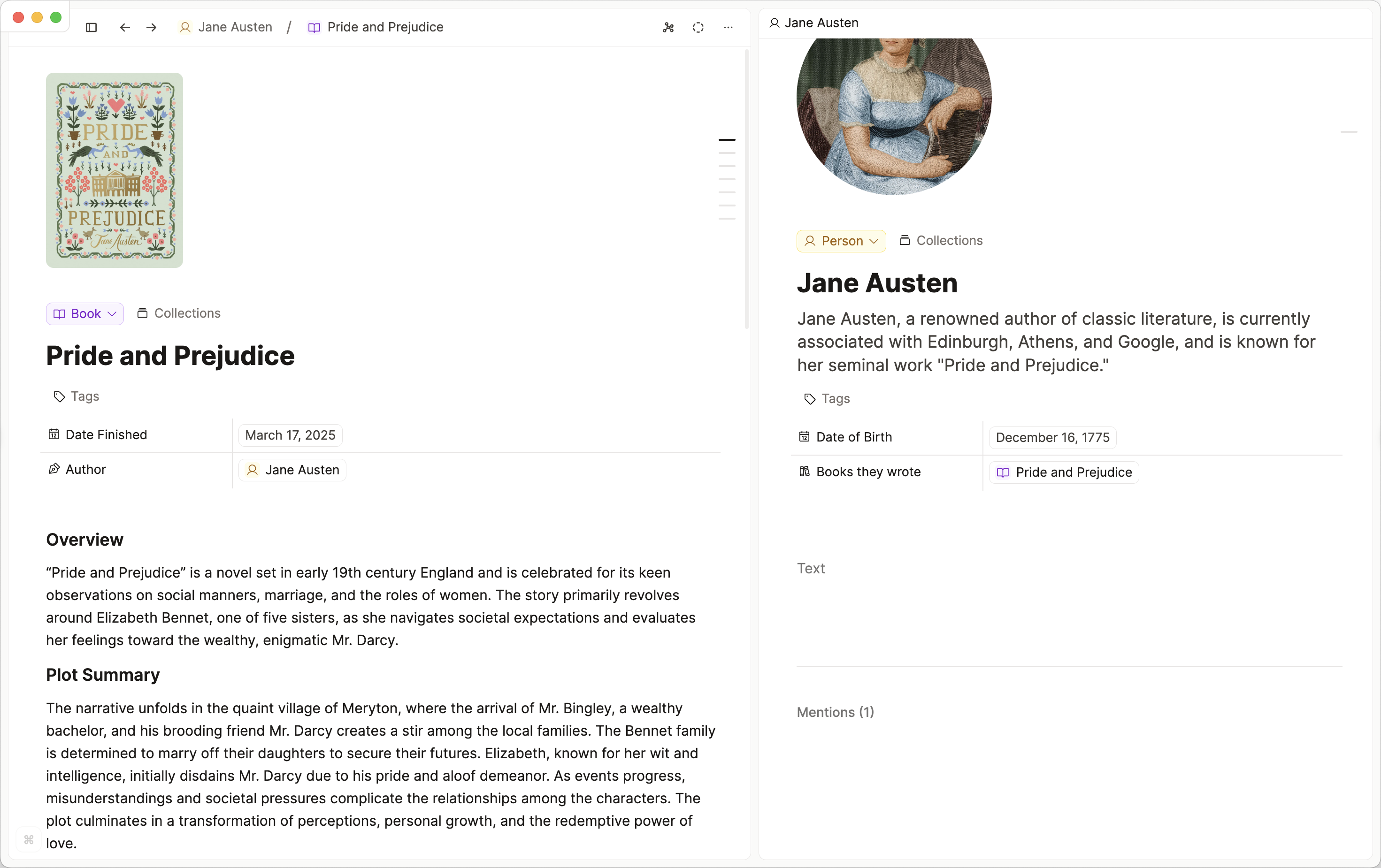This screenshot has height=868, width=1381.
Task: Toggle the sidebar panel icon
Action: click(x=91, y=28)
